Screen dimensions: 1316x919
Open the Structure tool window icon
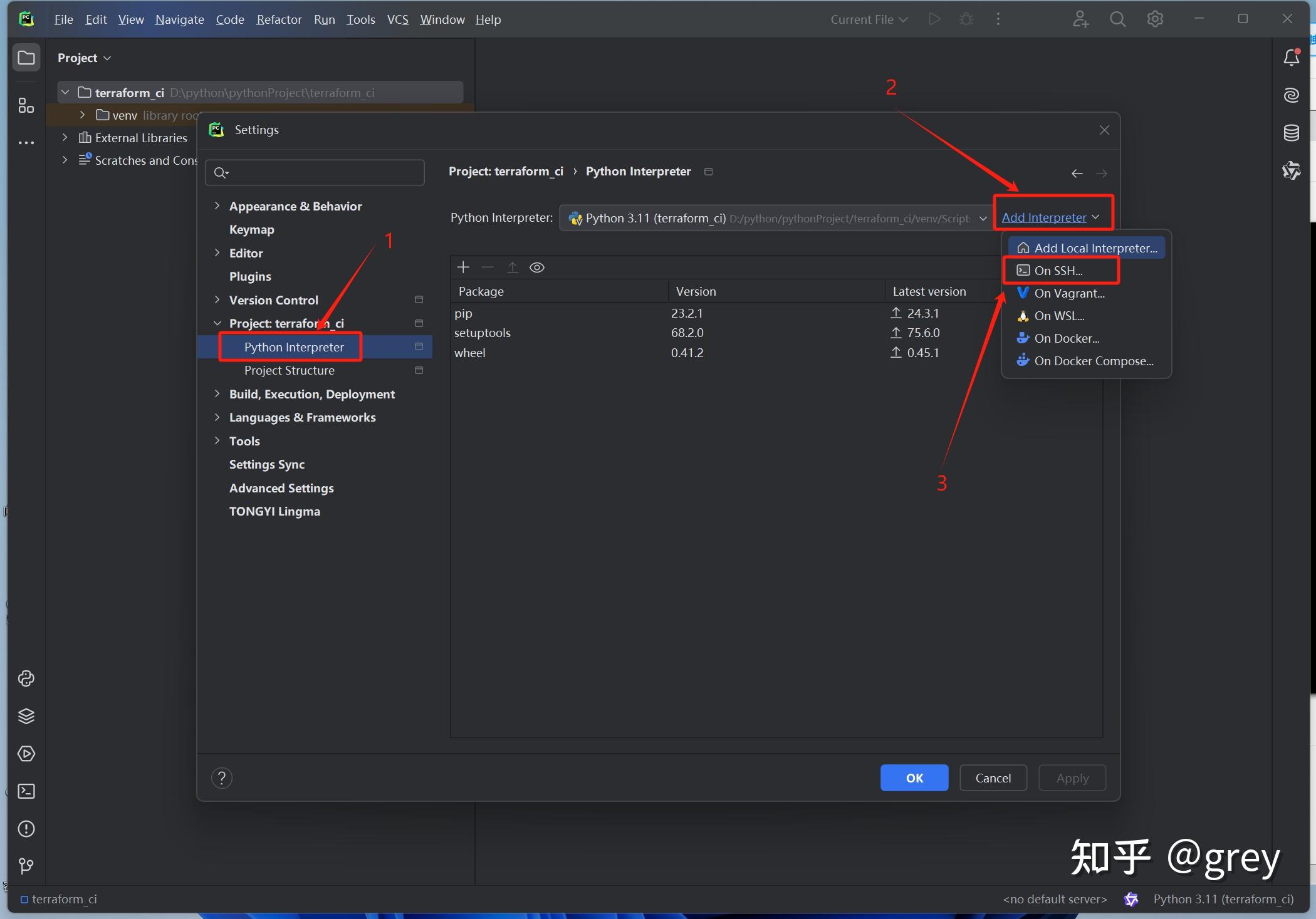26,106
